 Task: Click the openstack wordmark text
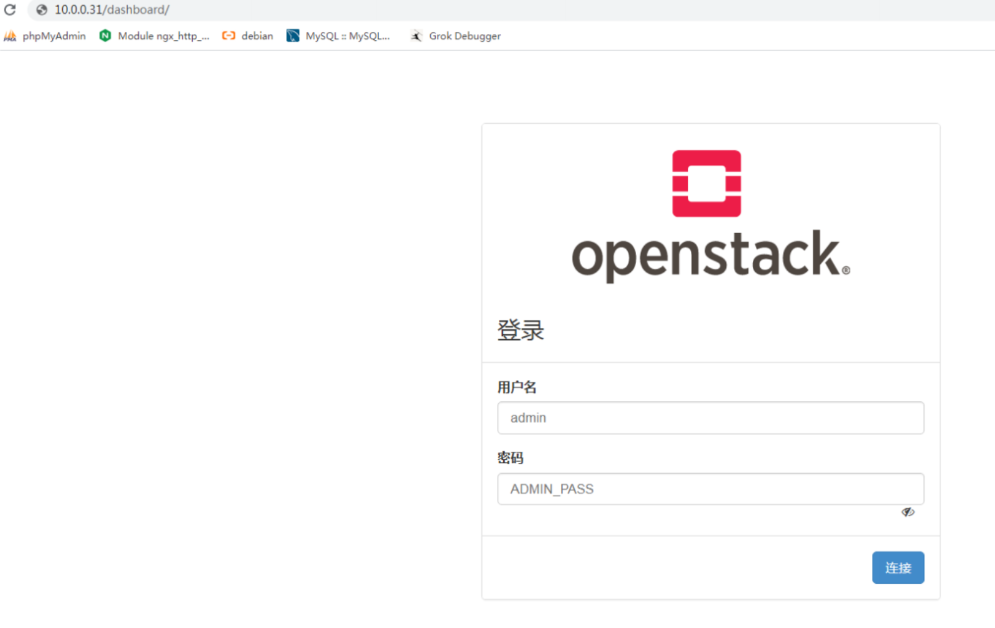pos(711,256)
